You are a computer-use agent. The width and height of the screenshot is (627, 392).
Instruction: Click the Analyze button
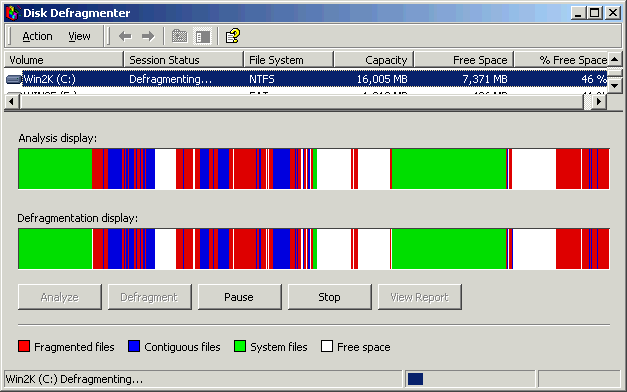point(60,297)
